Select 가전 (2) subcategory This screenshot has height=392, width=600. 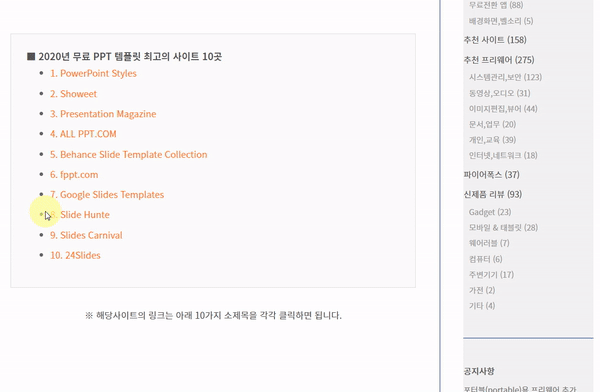pyautogui.click(x=482, y=290)
